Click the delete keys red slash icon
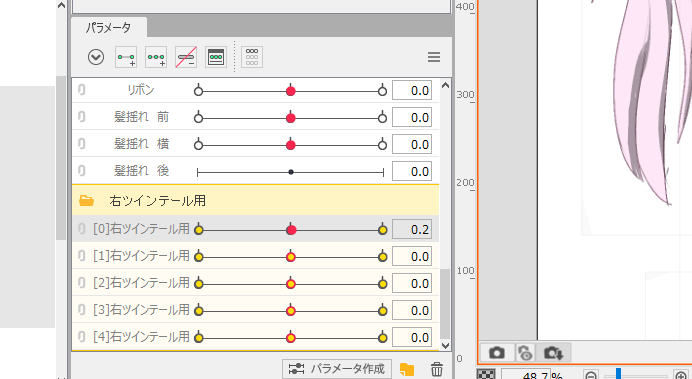This screenshot has width=692, height=379. point(186,57)
